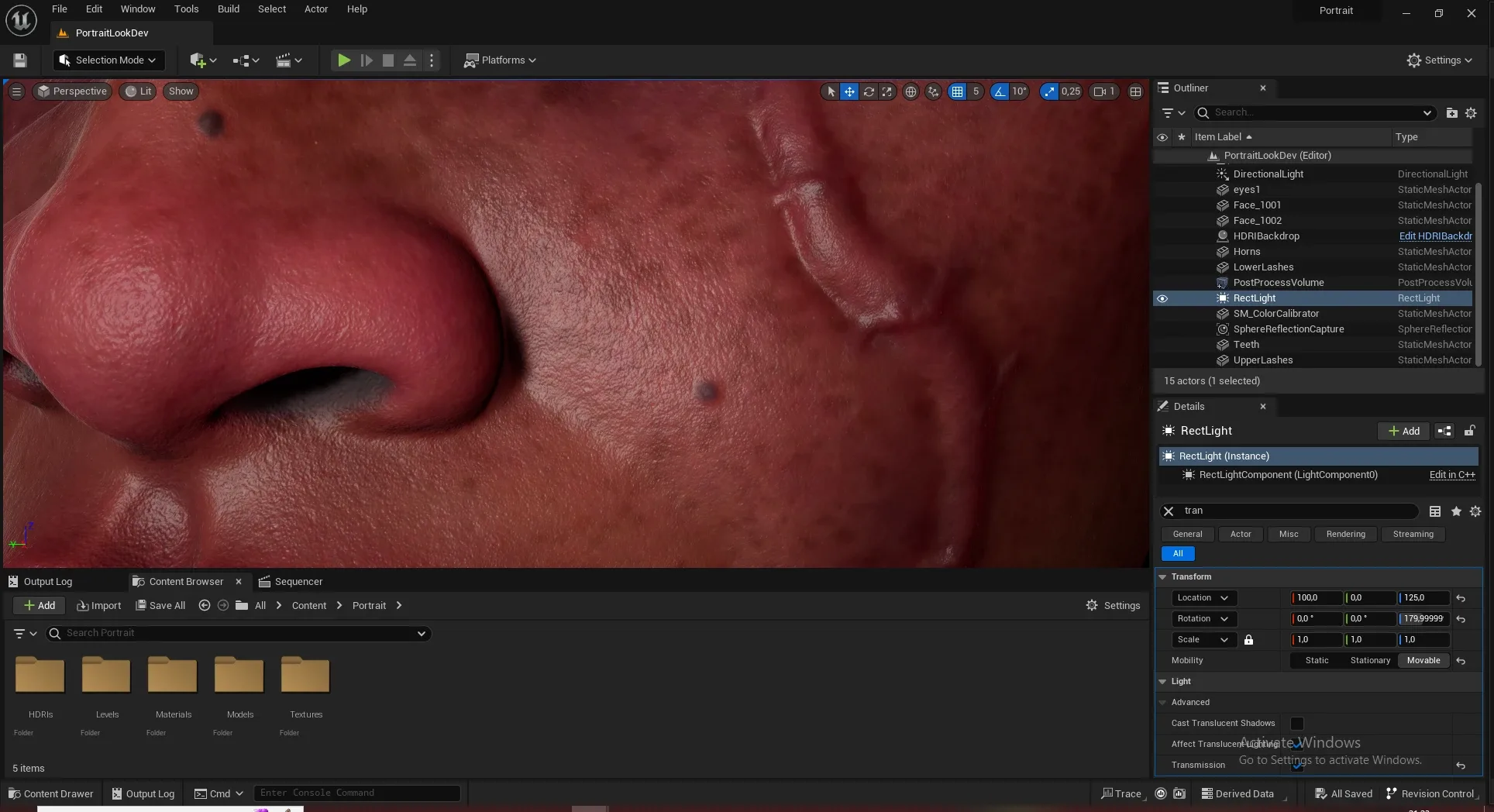Open Selection Mode dropdown

coord(108,60)
